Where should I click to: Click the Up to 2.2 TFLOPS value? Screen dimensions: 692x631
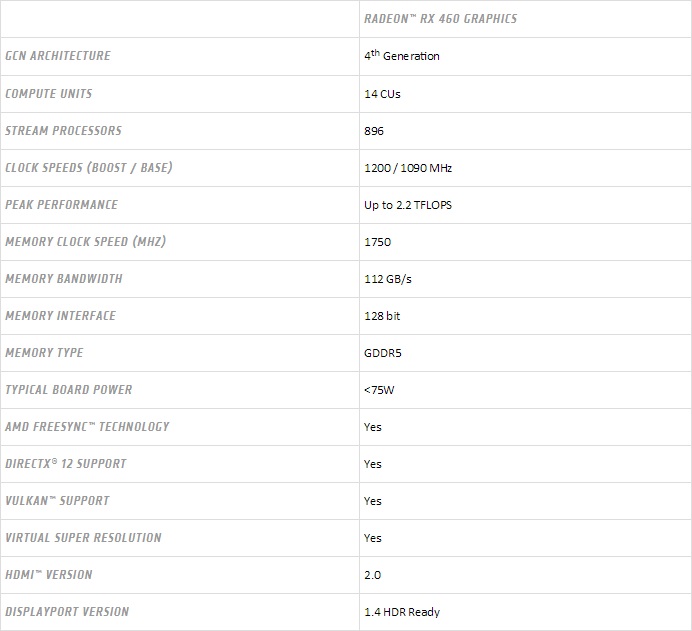pos(409,205)
